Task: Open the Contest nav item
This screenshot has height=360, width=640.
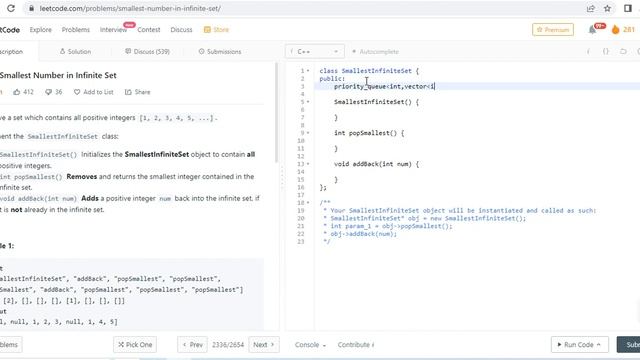Action: coord(149,30)
